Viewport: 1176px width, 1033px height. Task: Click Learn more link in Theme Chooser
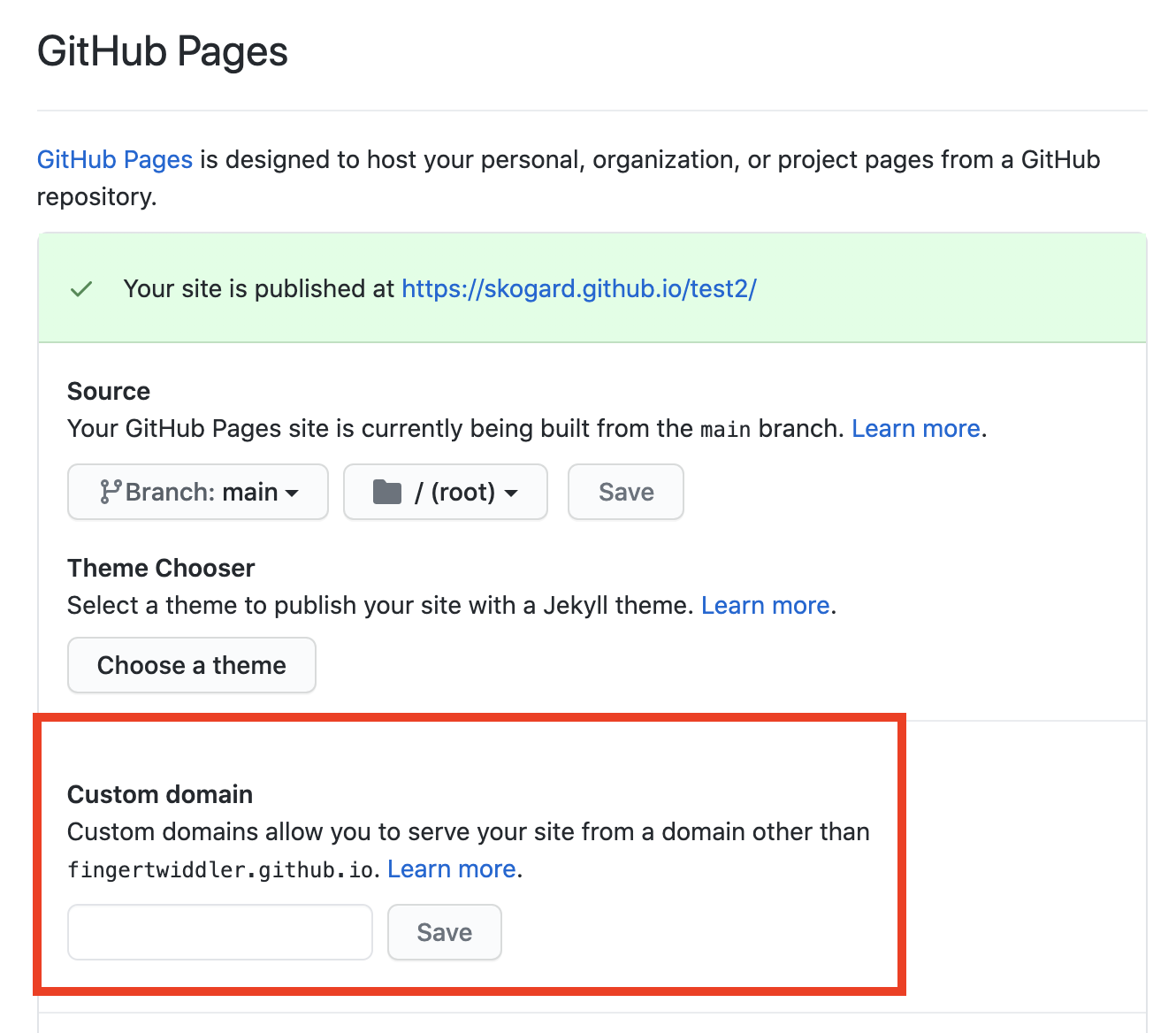click(x=766, y=606)
